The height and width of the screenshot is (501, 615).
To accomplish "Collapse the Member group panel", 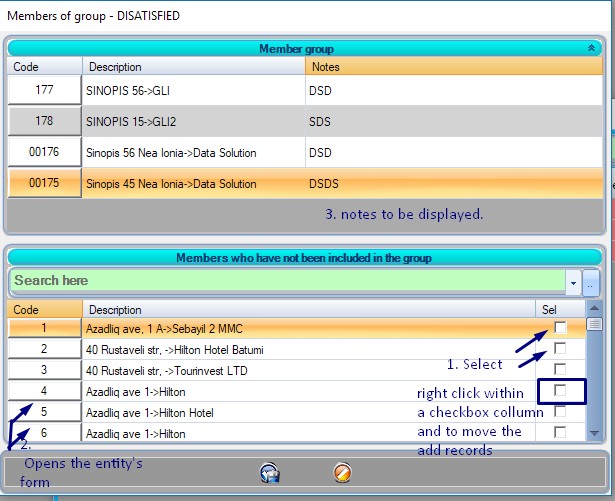I will click(589, 48).
